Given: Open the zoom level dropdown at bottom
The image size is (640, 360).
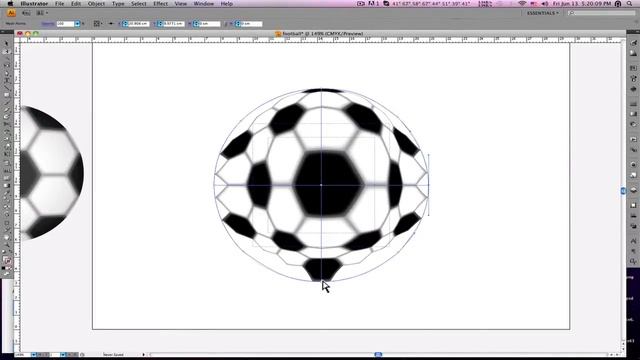Looking at the screenshot, I should (x=33, y=355).
